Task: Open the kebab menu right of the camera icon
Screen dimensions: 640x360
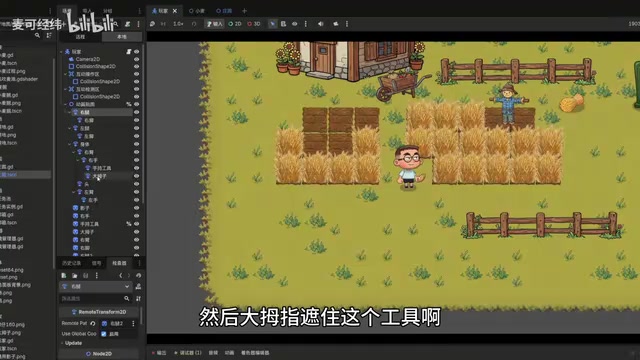Action: click(347, 24)
